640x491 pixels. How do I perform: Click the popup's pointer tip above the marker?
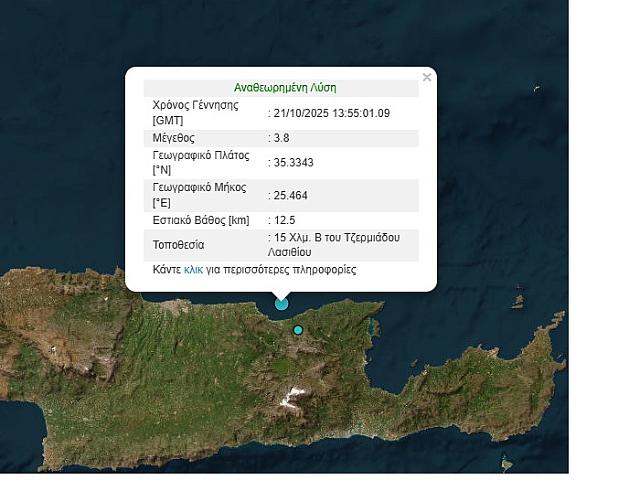click(282, 294)
